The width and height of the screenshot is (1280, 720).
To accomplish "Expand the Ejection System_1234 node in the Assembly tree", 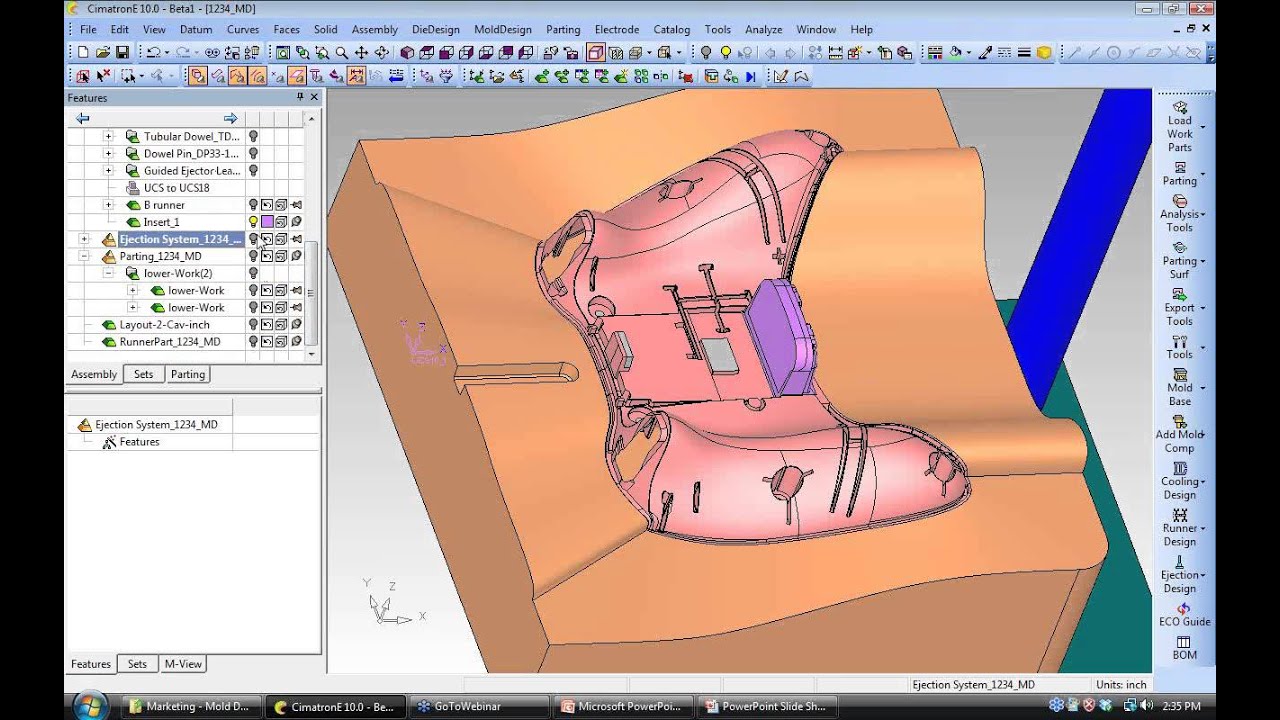I will (84, 239).
